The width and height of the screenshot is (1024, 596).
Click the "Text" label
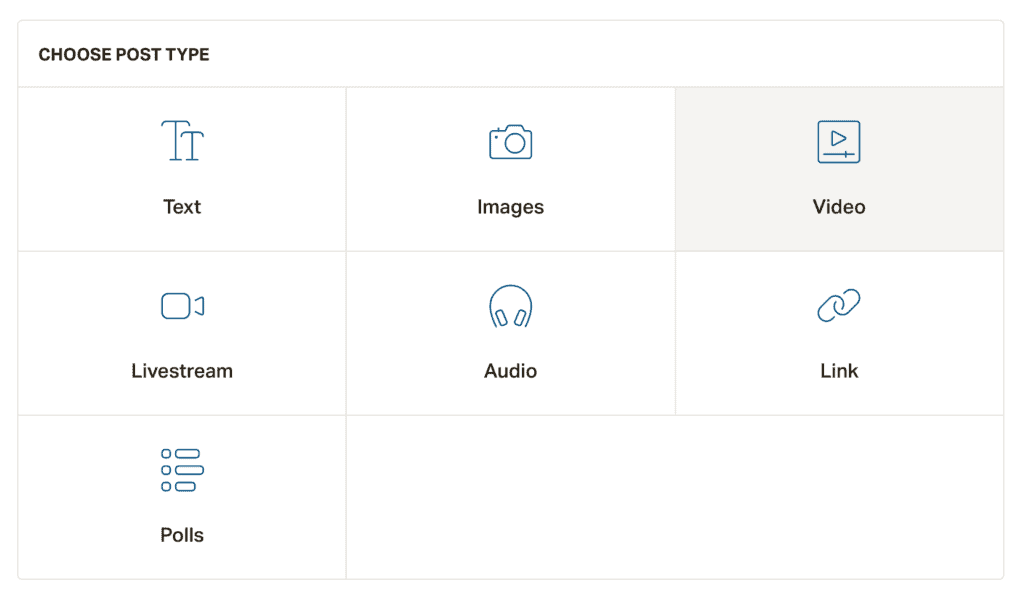tap(182, 207)
